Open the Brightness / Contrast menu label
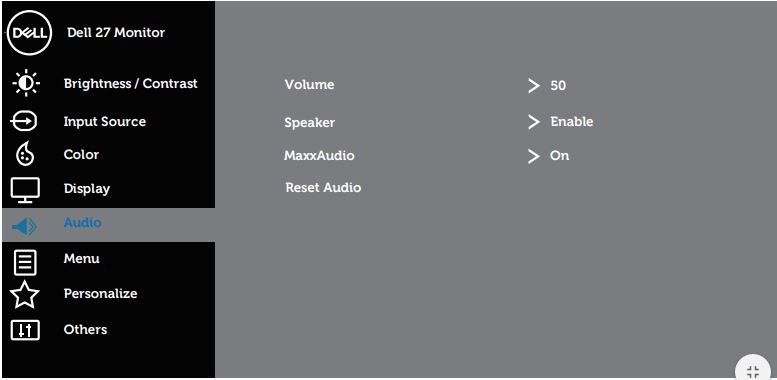Viewport: 777px width, 380px height. tap(130, 83)
